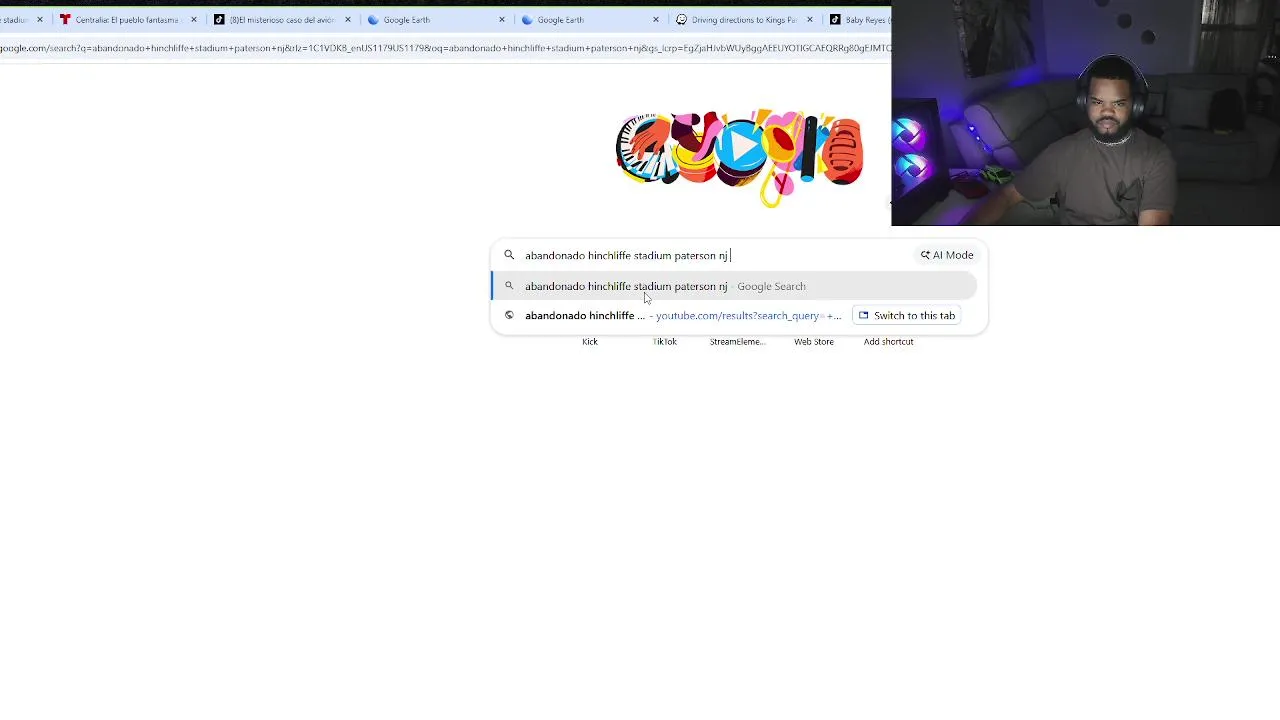Close the second Google Earth tab

tap(656, 19)
